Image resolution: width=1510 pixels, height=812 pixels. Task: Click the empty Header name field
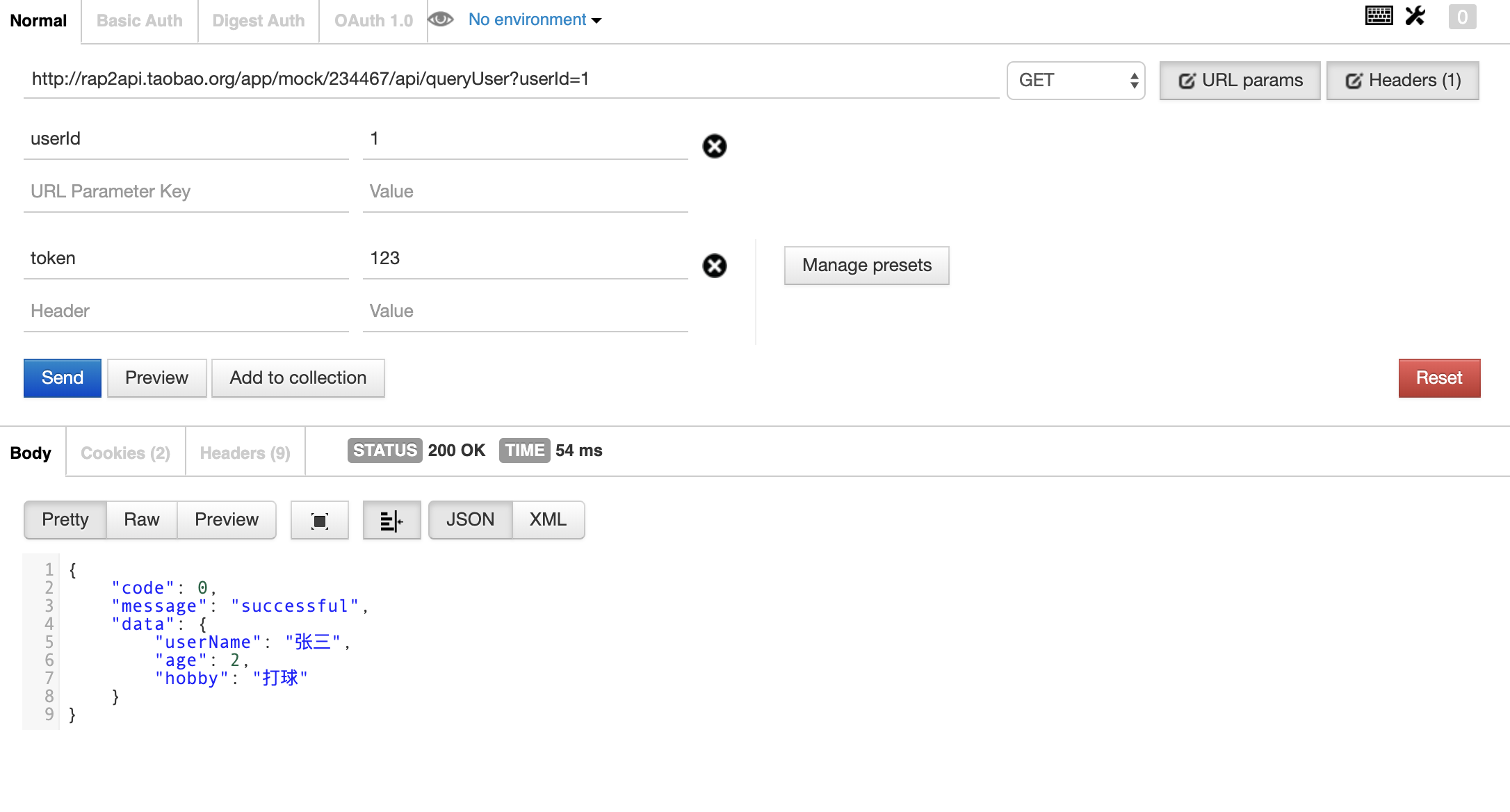(186, 311)
